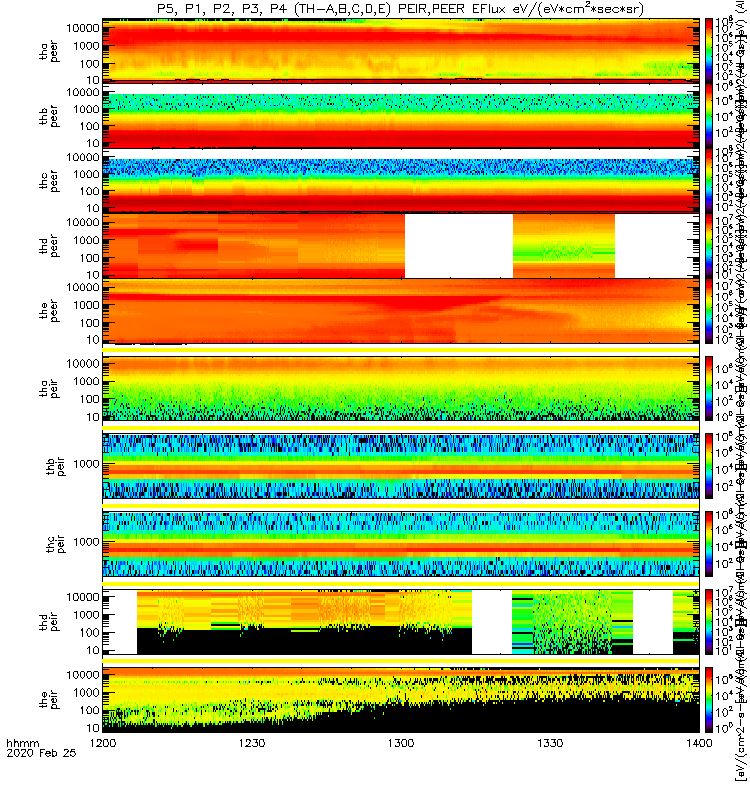Click inside the the peer spectrogram
Screen dimensions: 750x800
(401, 311)
